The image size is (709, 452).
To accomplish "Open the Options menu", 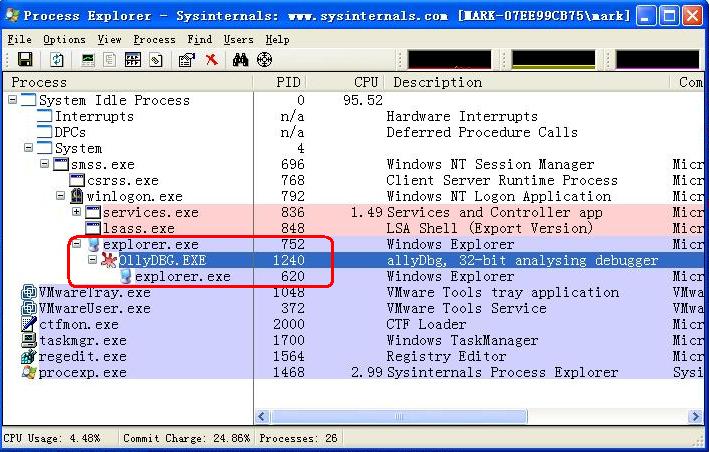I will (x=64, y=40).
